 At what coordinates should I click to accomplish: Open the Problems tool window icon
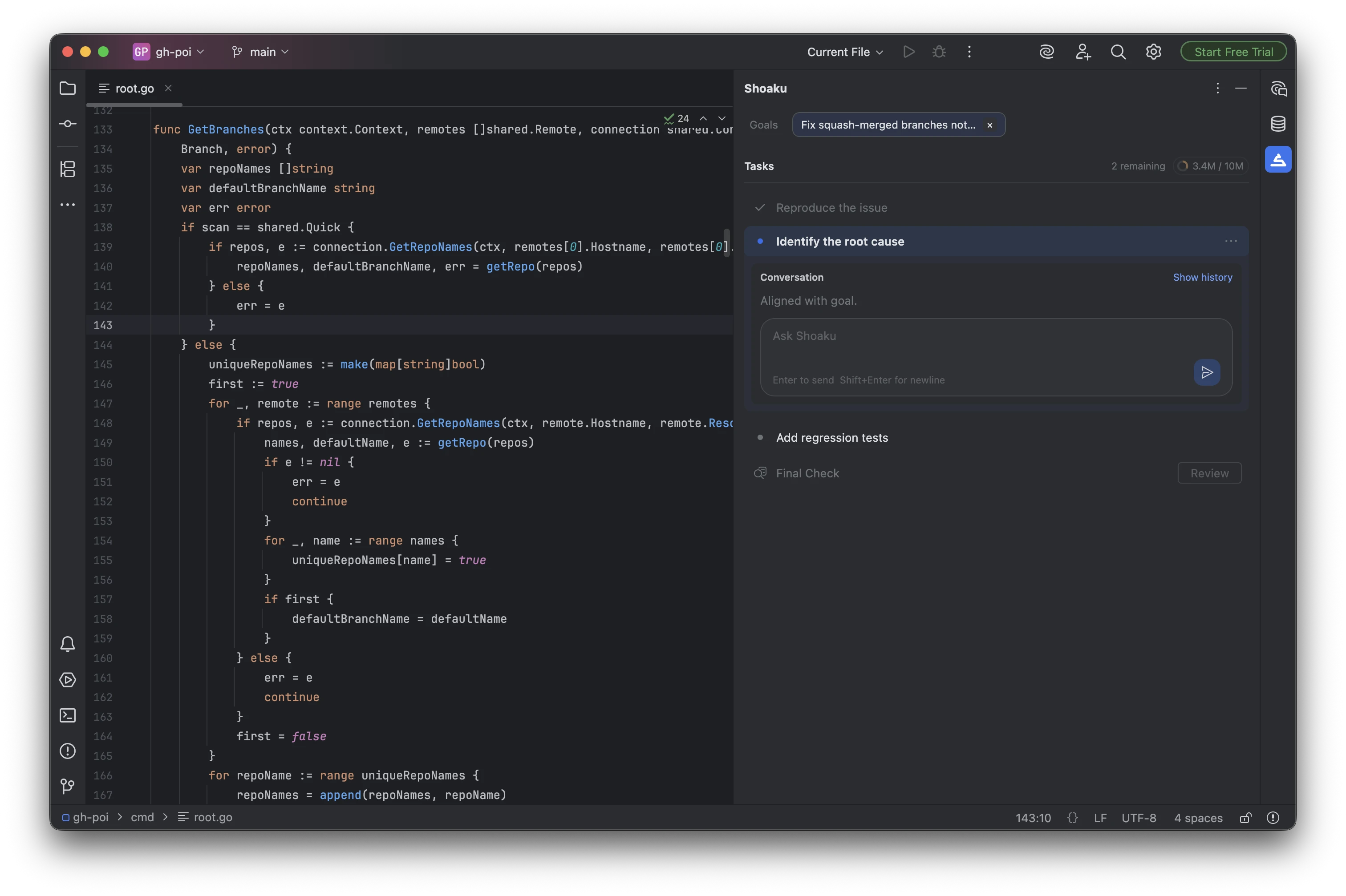pyautogui.click(x=68, y=750)
